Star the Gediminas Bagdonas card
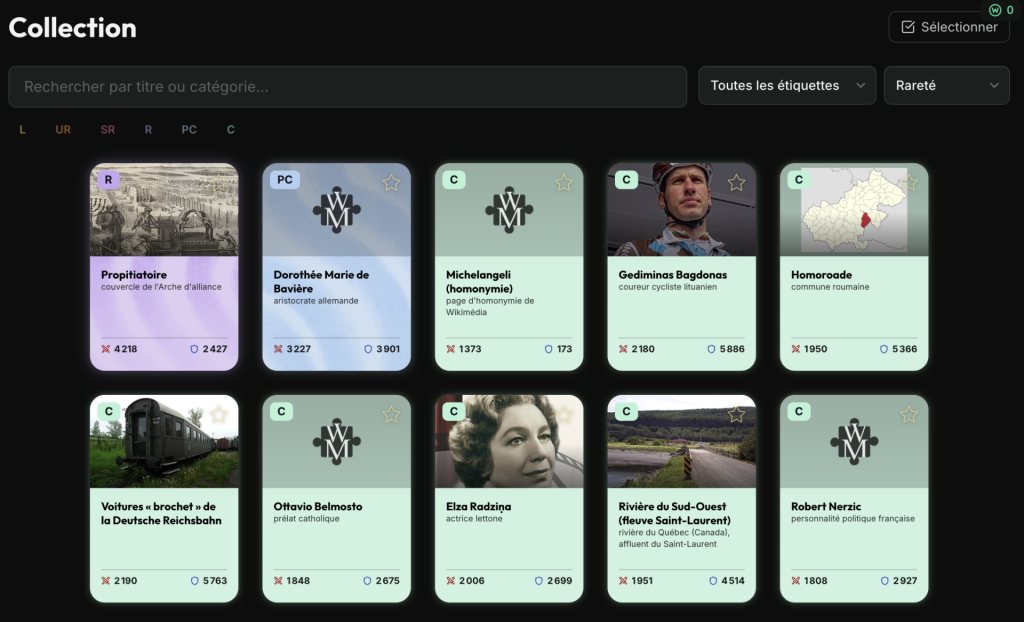 [x=736, y=182]
